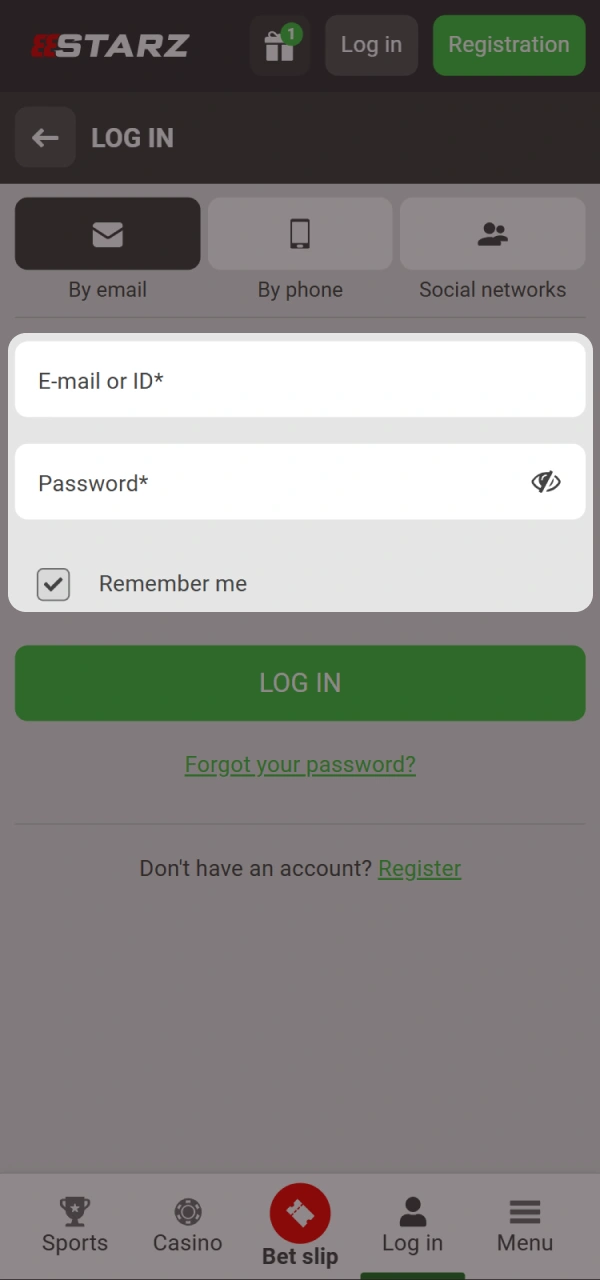Open Sports via the trophy icon
Screen dimensions: 600x1280
[75, 1212]
